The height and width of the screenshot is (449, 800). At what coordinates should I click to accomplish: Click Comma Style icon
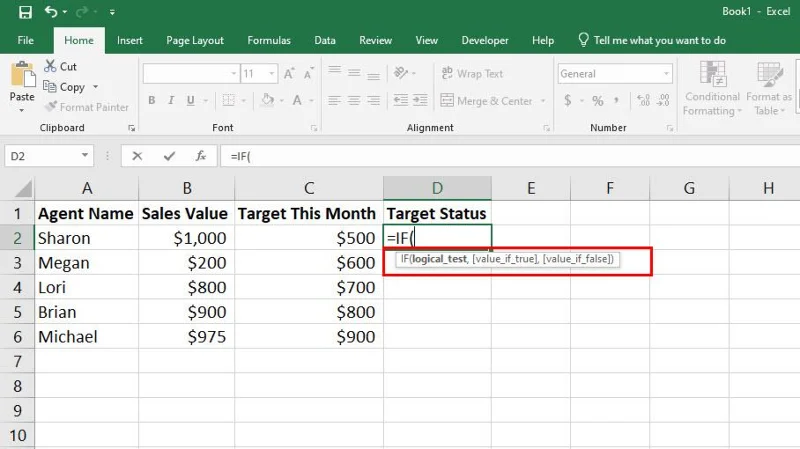coord(616,101)
